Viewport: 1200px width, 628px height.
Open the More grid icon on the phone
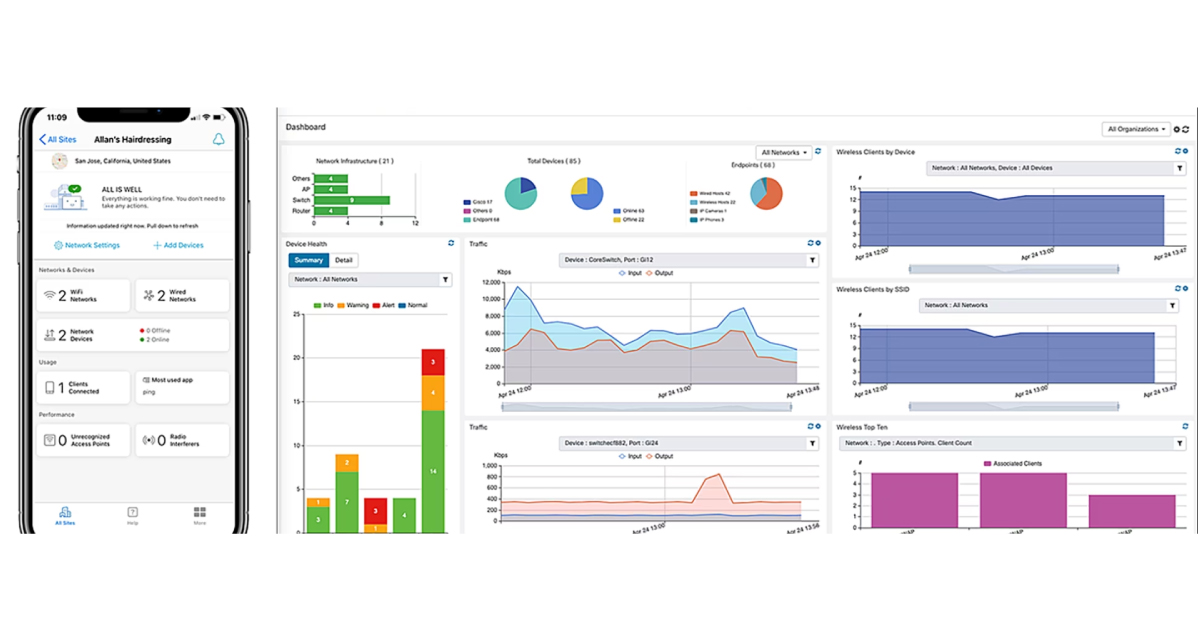[200, 511]
